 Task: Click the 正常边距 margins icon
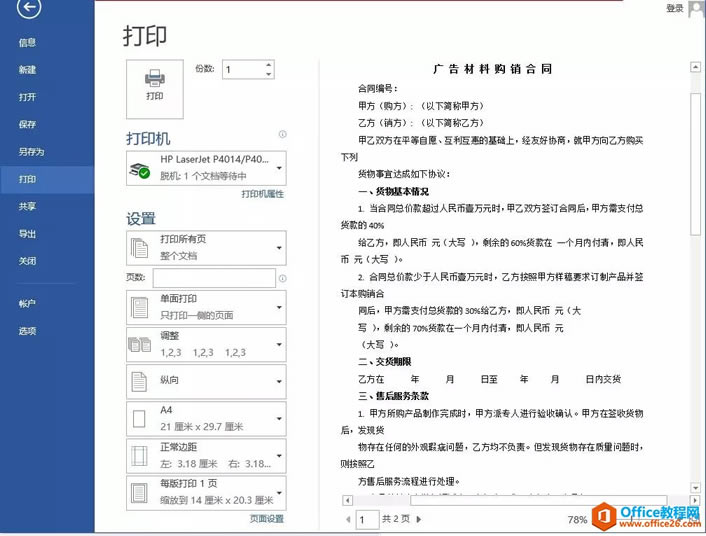[139, 456]
